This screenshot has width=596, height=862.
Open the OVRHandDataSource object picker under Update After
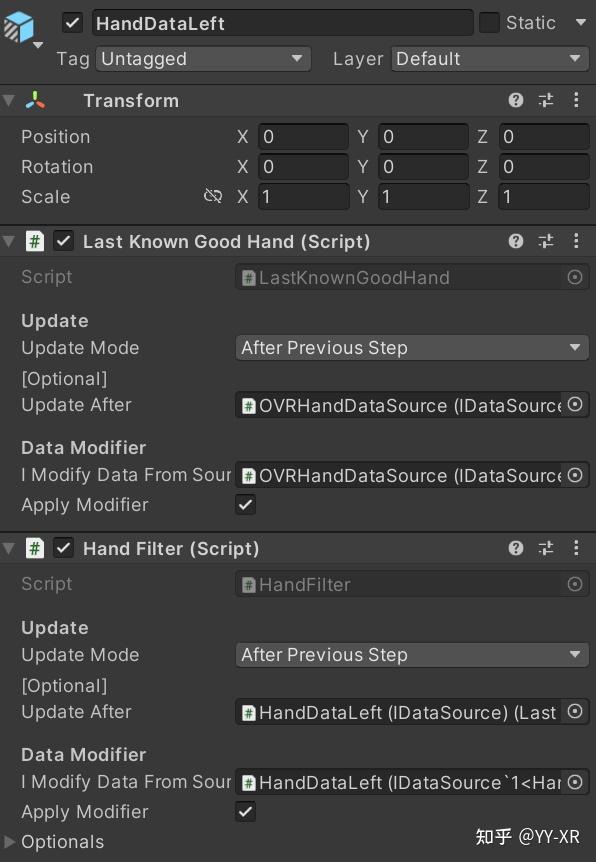click(574, 405)
